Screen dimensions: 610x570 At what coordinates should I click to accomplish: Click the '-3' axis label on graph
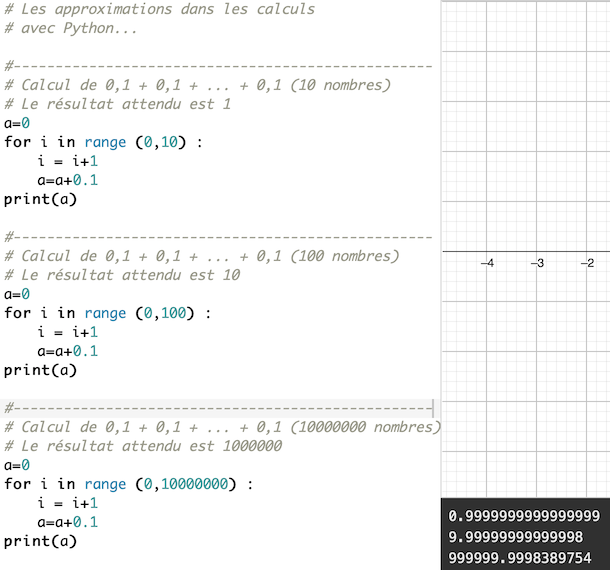click(x=538, y=263)
